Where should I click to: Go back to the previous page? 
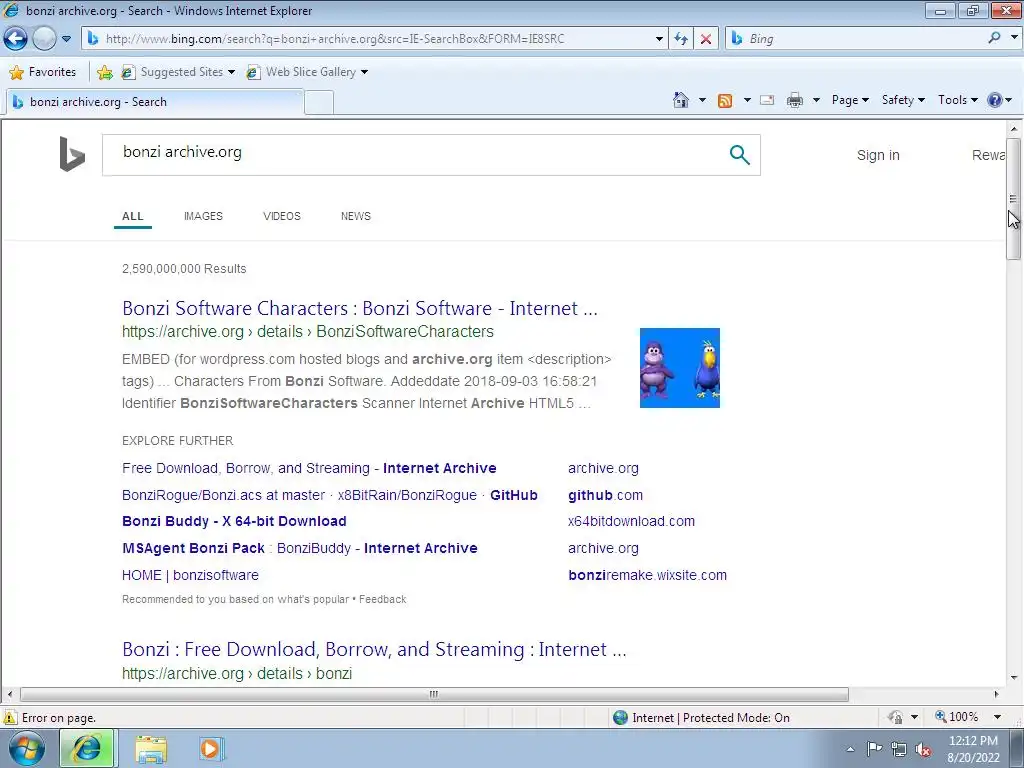coord(16,39)
